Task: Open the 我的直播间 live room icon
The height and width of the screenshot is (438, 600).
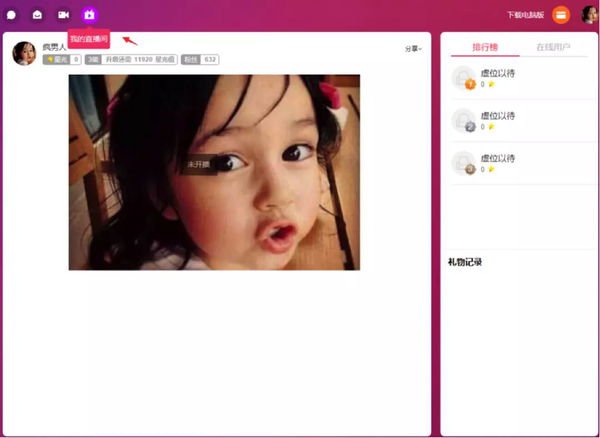Action: point(90,15)
